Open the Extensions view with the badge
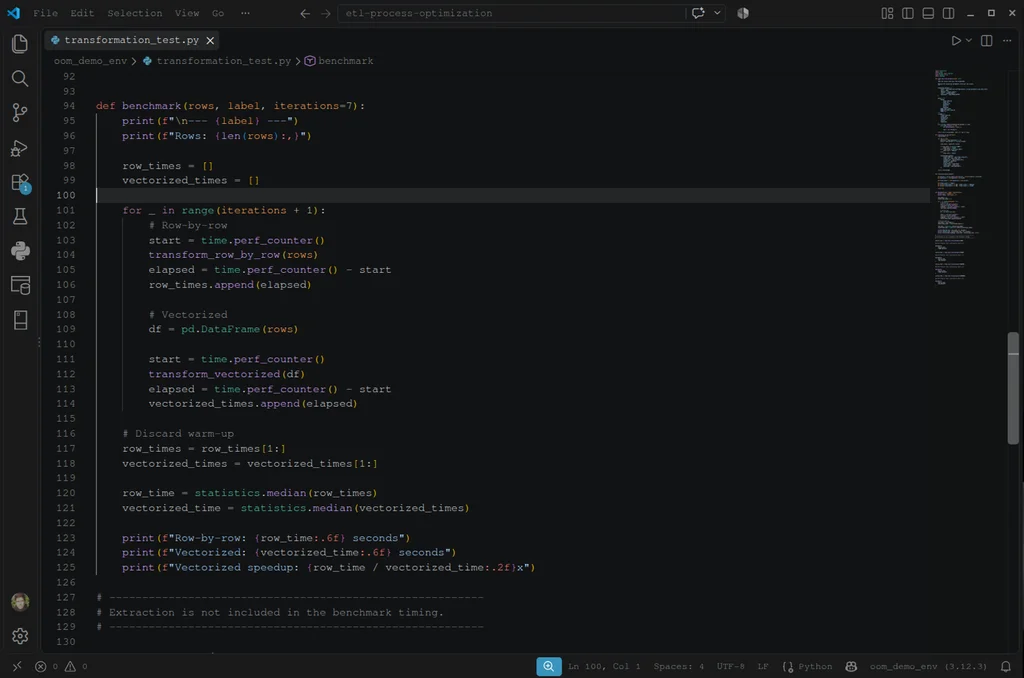 click(x=20, y=183)
